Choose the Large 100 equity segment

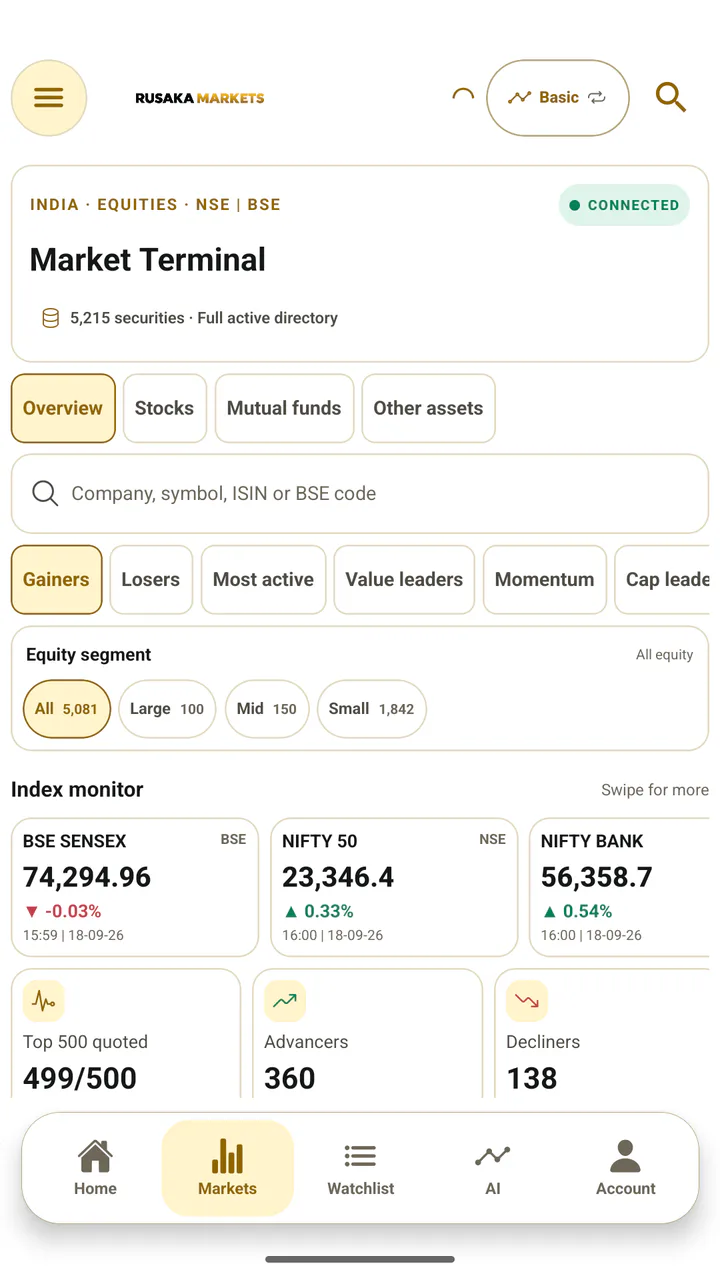coord(167,709)
